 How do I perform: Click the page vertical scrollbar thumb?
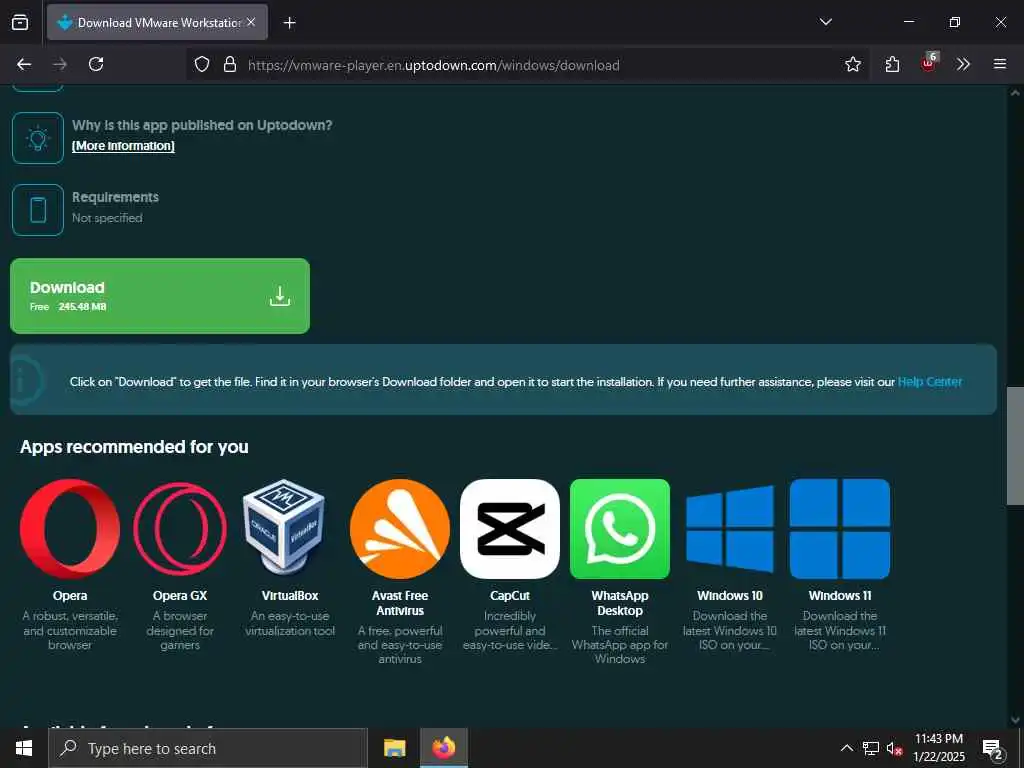[1015, 446]
